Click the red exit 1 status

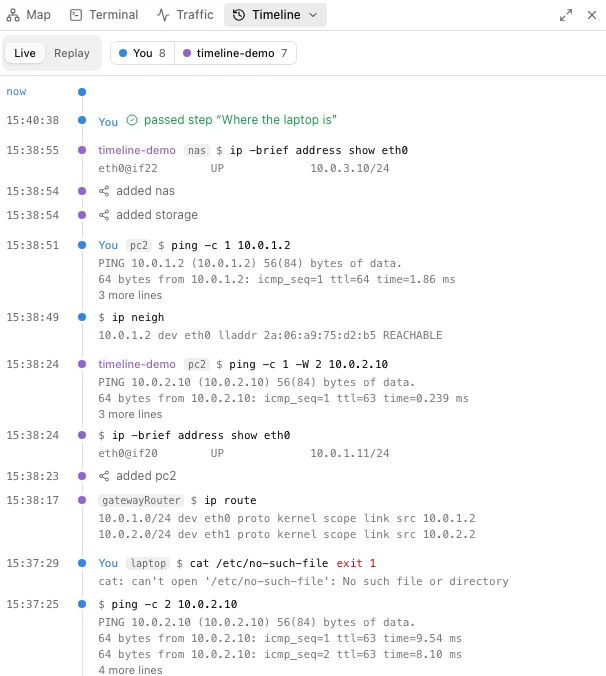pos(356,563)
